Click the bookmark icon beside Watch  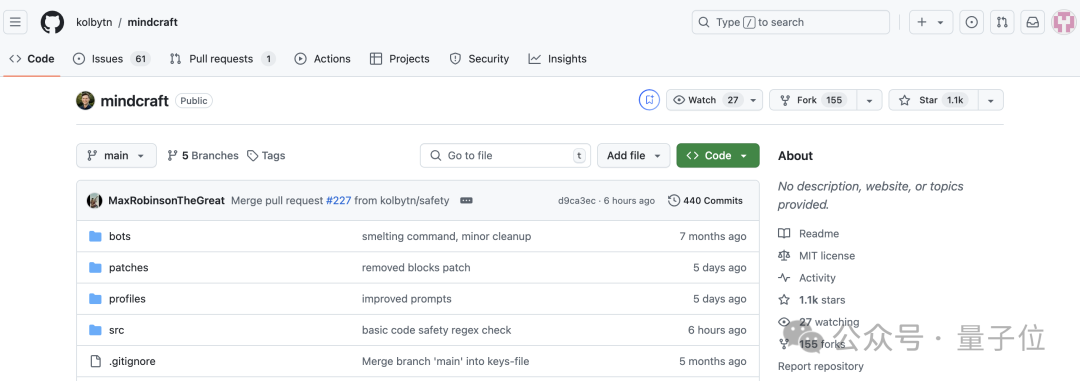(649, 100)
